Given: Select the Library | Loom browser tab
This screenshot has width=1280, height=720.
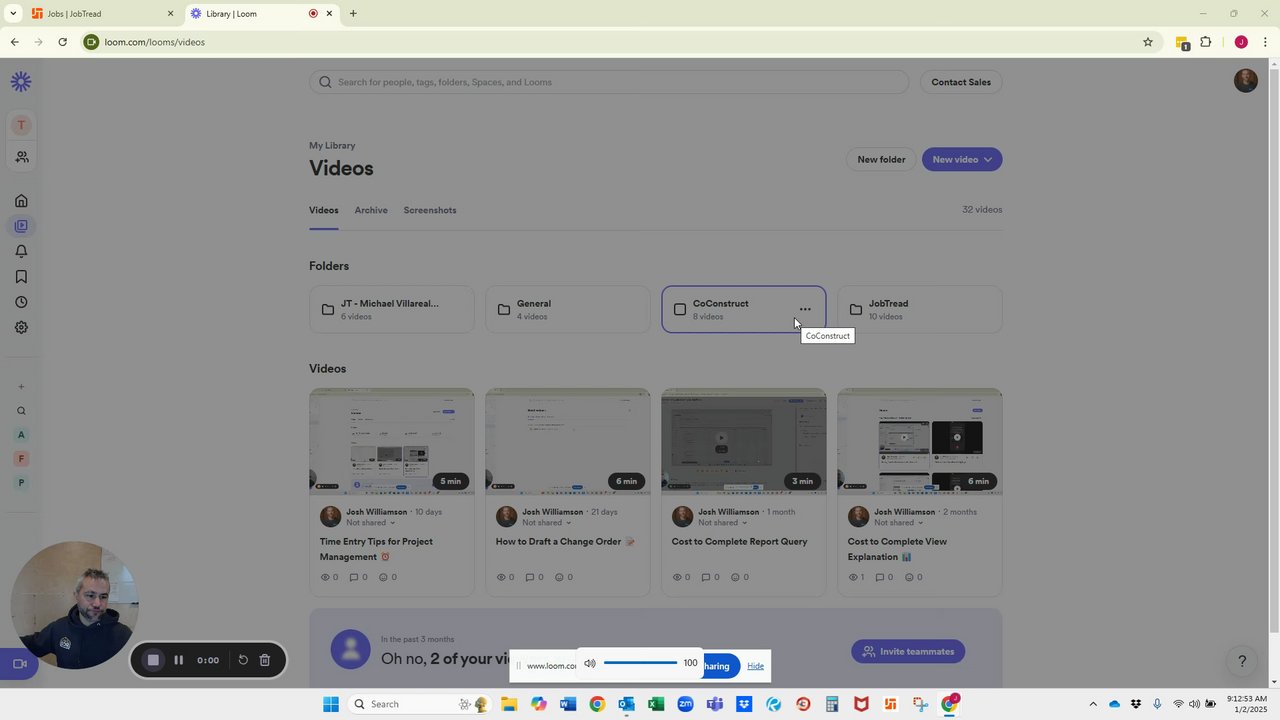Looking at the screenshot, I should pos(262,14).
